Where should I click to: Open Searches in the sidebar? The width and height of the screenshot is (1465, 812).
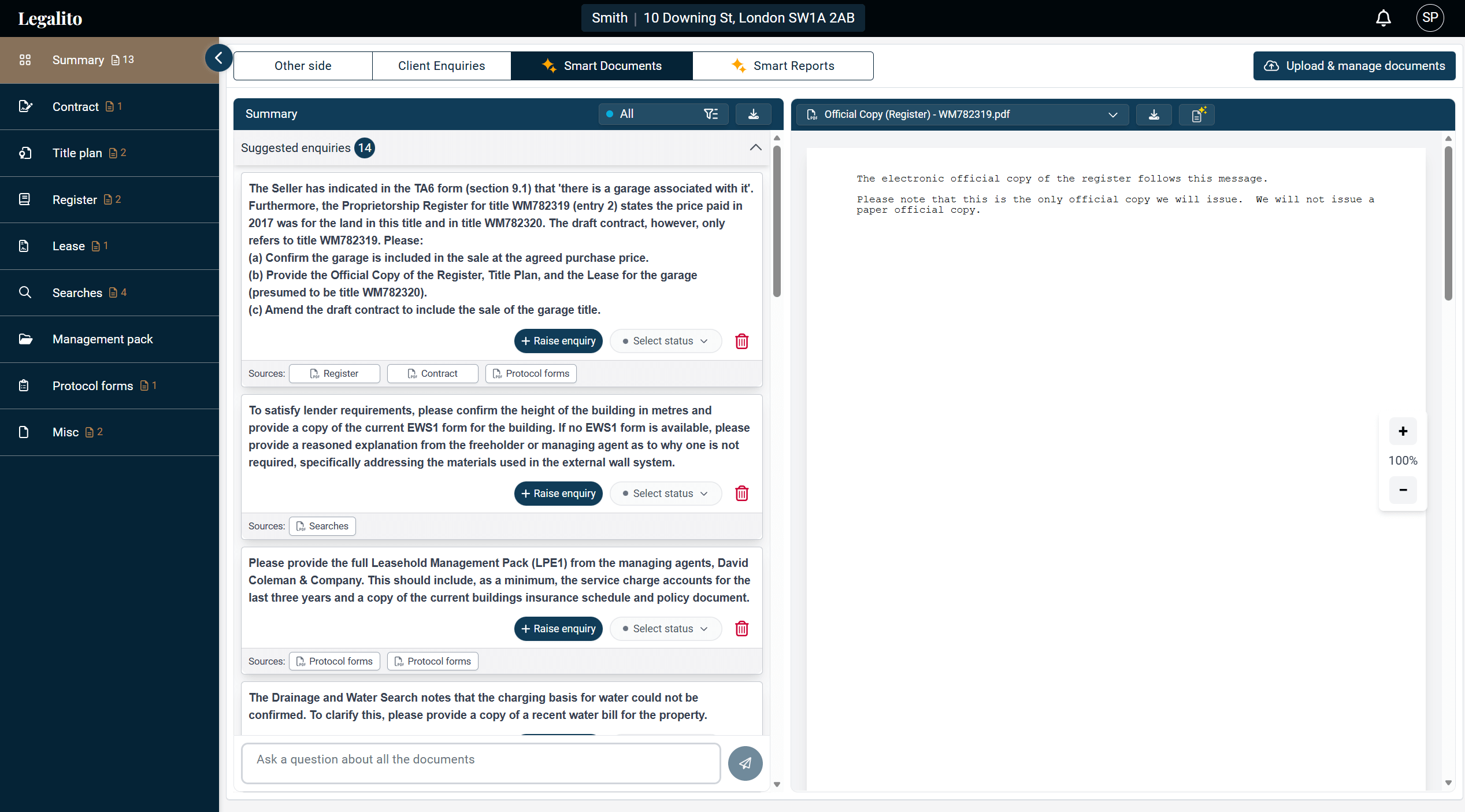click(x=77, y=292)
